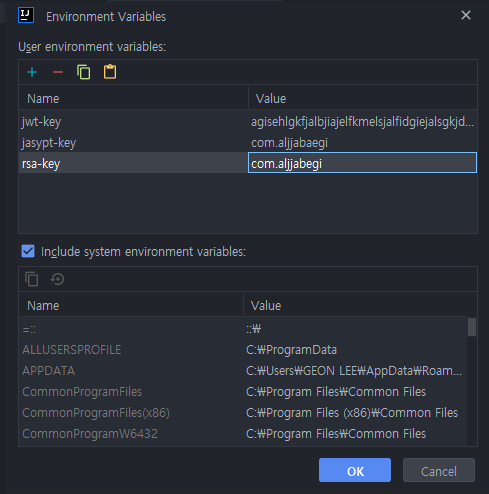Select the CommonProgramFiles(x86) variable name
Image resolution: width=489 pixels, height=494 pixels.
click(96, 413)
